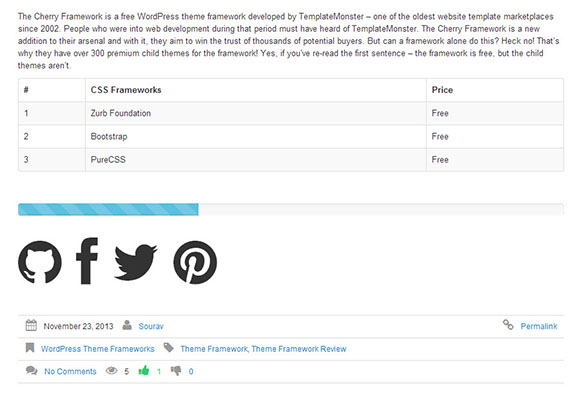Click the calendar icon beside the date

31,325
